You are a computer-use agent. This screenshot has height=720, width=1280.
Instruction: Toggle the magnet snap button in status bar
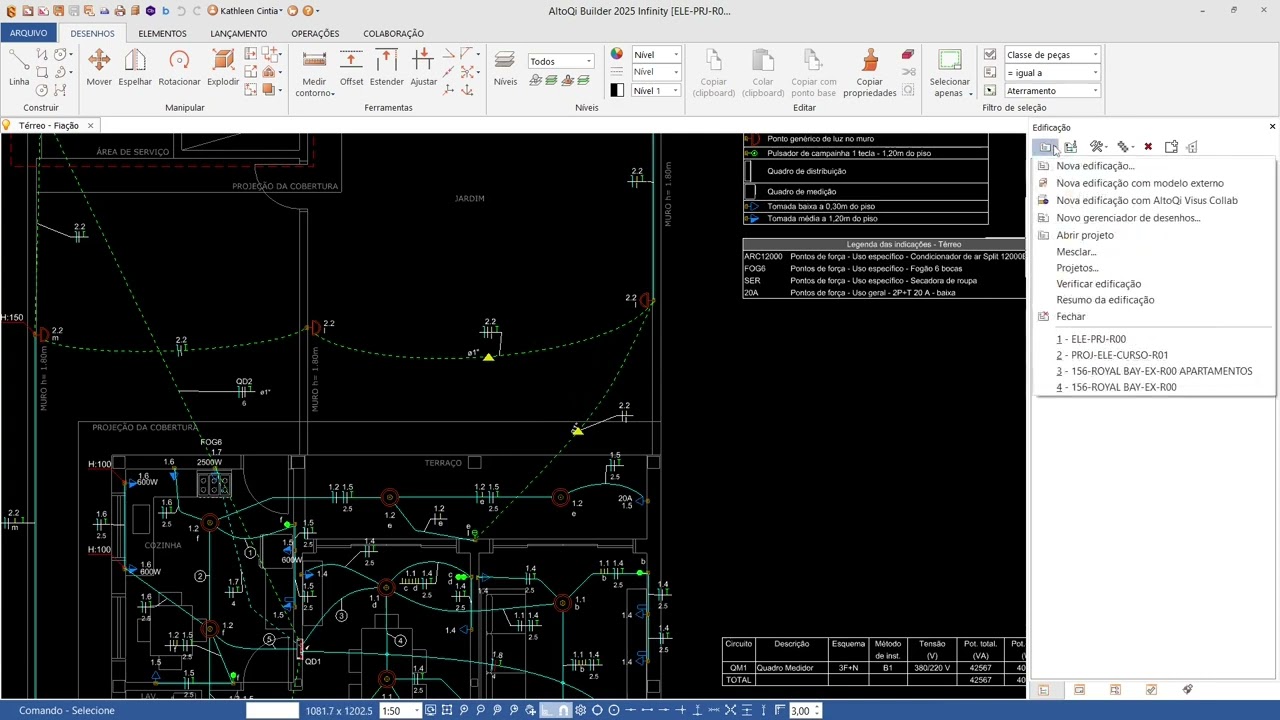564,711
